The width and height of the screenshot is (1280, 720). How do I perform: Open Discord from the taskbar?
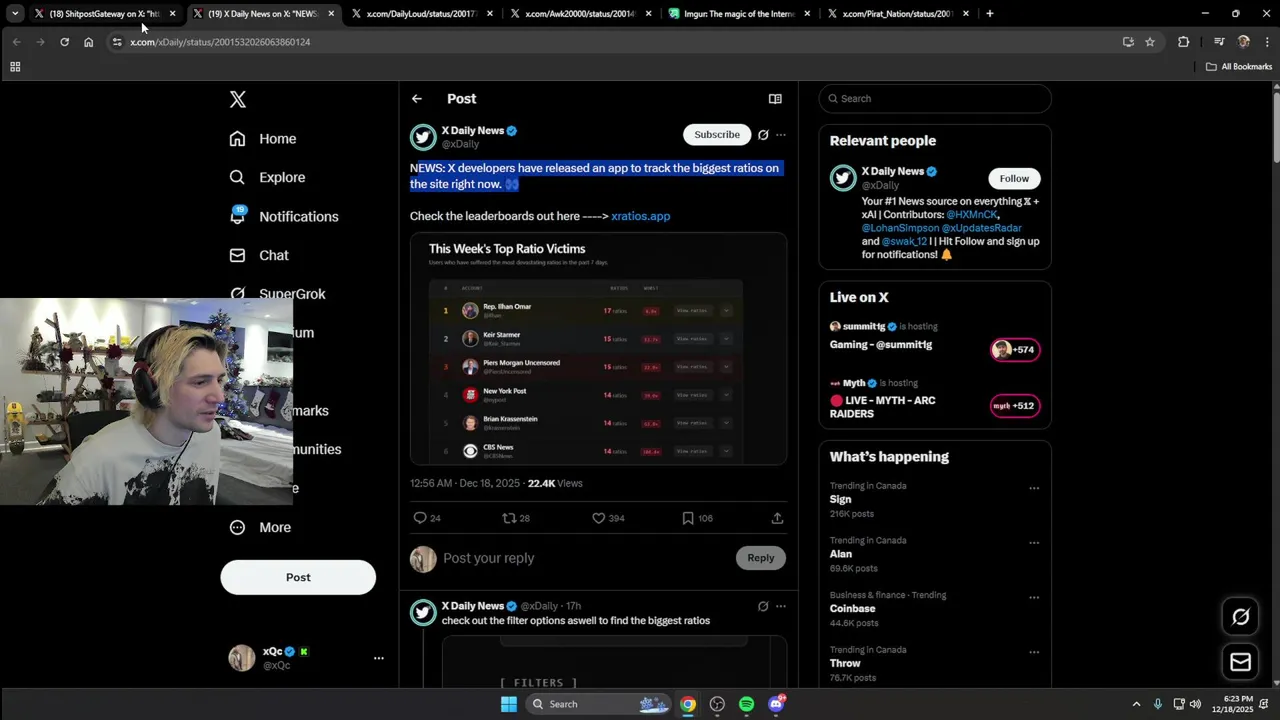click(776, 704)
